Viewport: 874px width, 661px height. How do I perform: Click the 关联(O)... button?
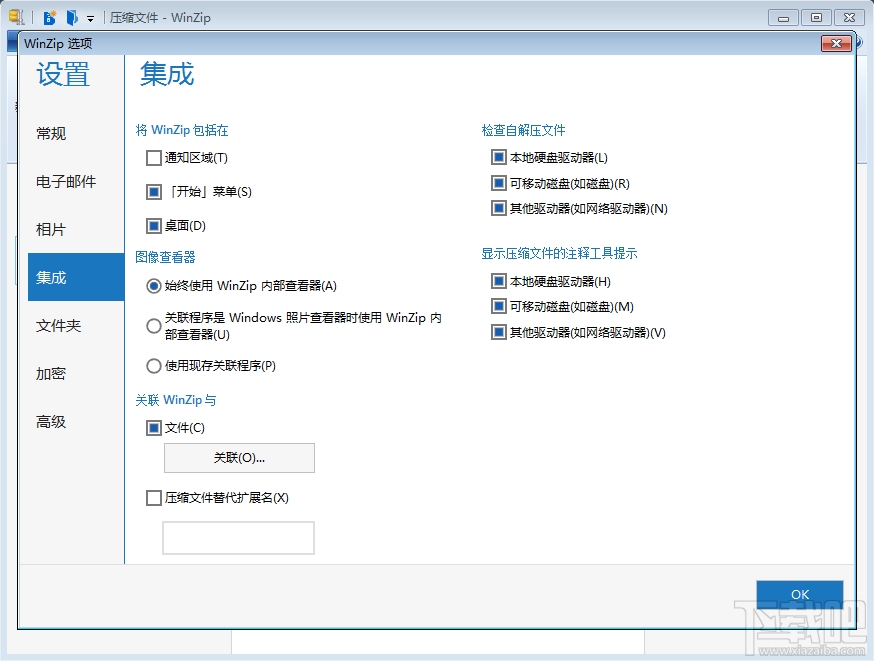pos(238,458)
